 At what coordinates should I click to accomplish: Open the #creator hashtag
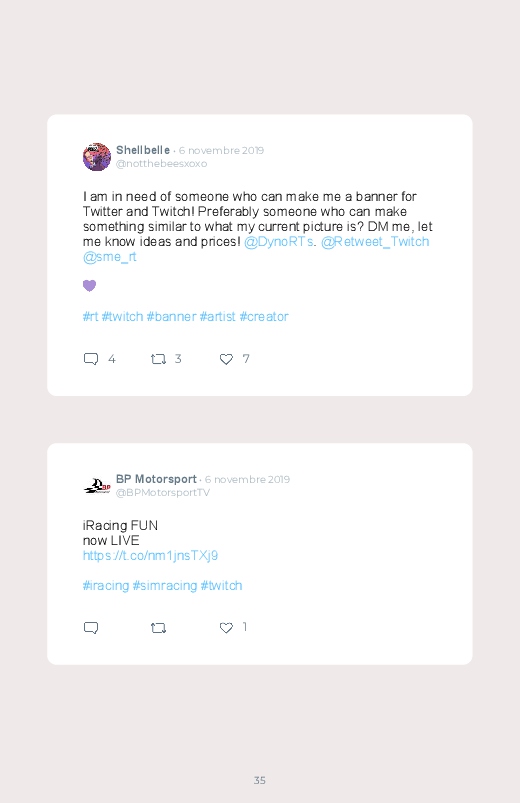point(264,316)
